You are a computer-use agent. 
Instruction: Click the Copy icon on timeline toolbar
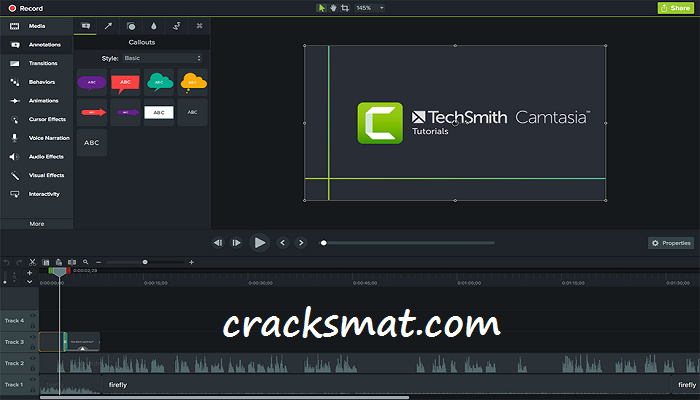pyautogui.click(x=46, y=262)
